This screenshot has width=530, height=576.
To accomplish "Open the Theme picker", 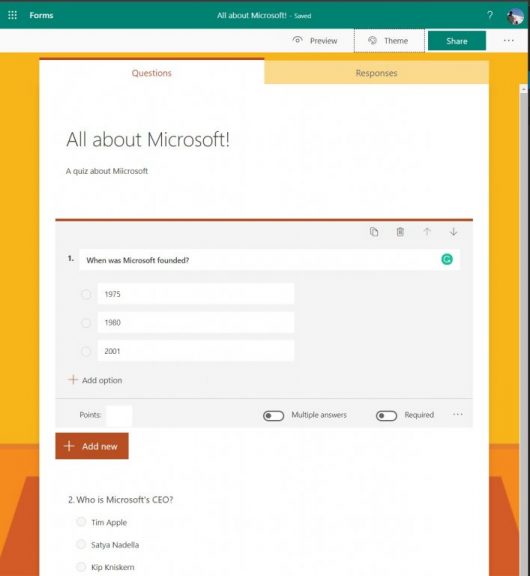I will pos(389,40).
